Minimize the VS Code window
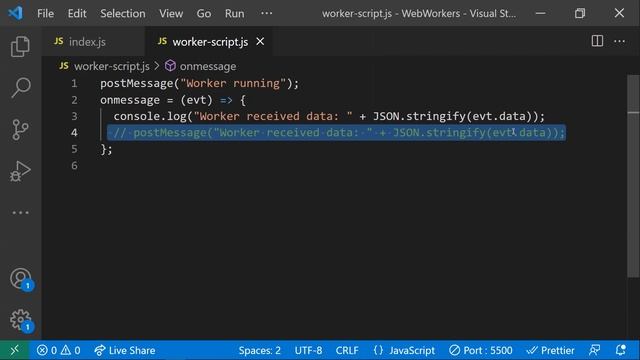The image size is (640, 360). [540, 13]
